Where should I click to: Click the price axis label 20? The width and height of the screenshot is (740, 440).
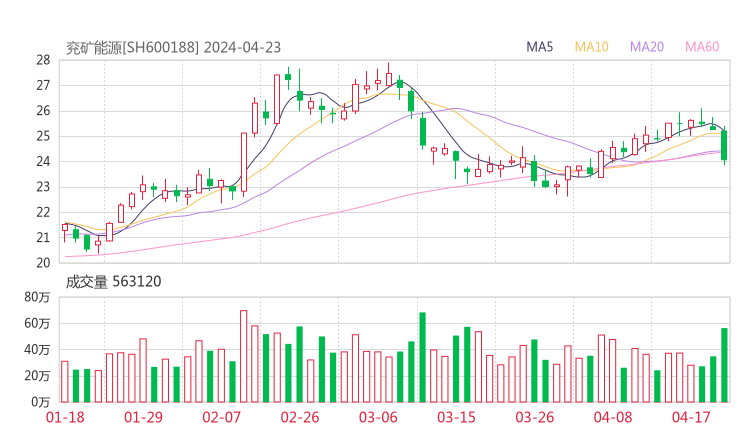43,263
